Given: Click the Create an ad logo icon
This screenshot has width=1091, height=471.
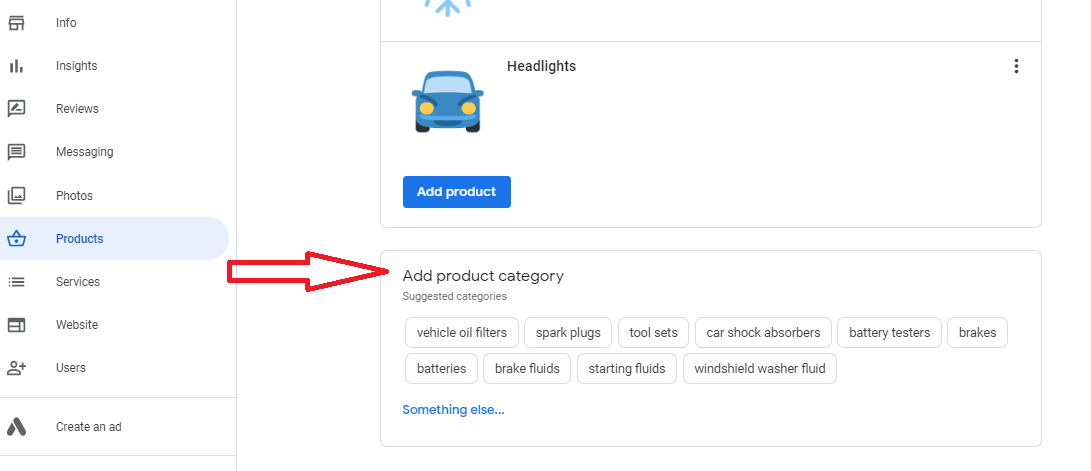Looking at the screenshot, I should click(x=16, y=427).
